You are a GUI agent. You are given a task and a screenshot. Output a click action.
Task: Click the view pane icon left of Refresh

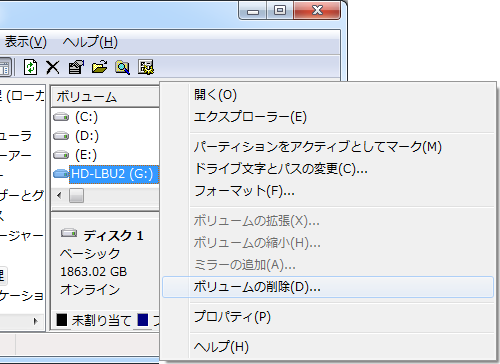(5, 67)
